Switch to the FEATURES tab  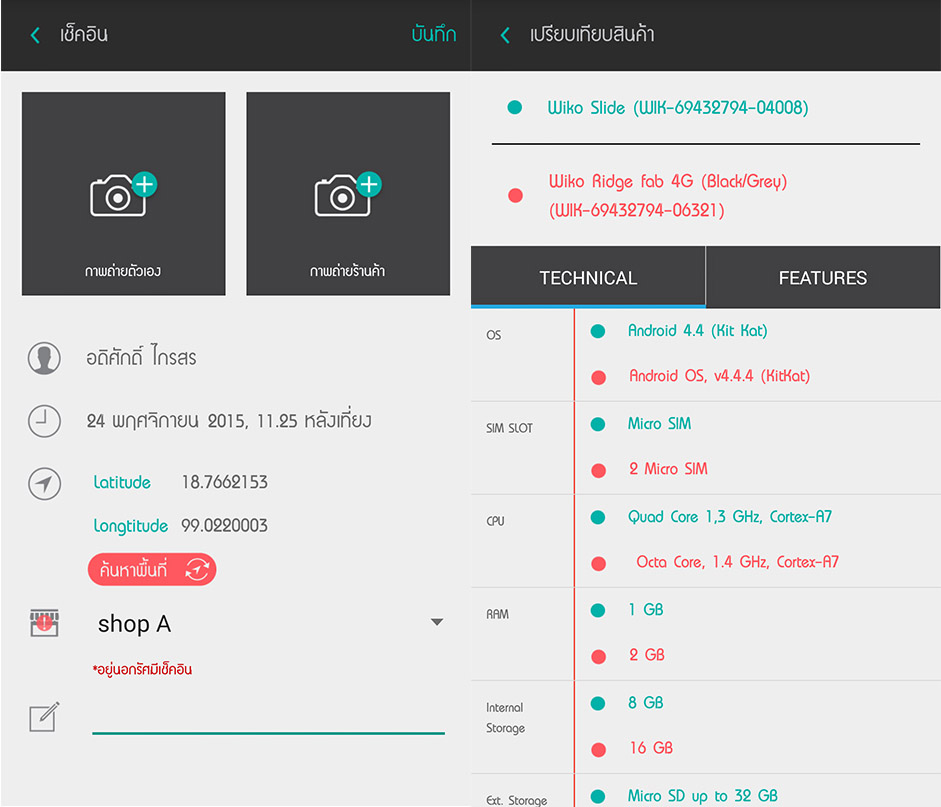pyautogui.click(x=822, y=278)
